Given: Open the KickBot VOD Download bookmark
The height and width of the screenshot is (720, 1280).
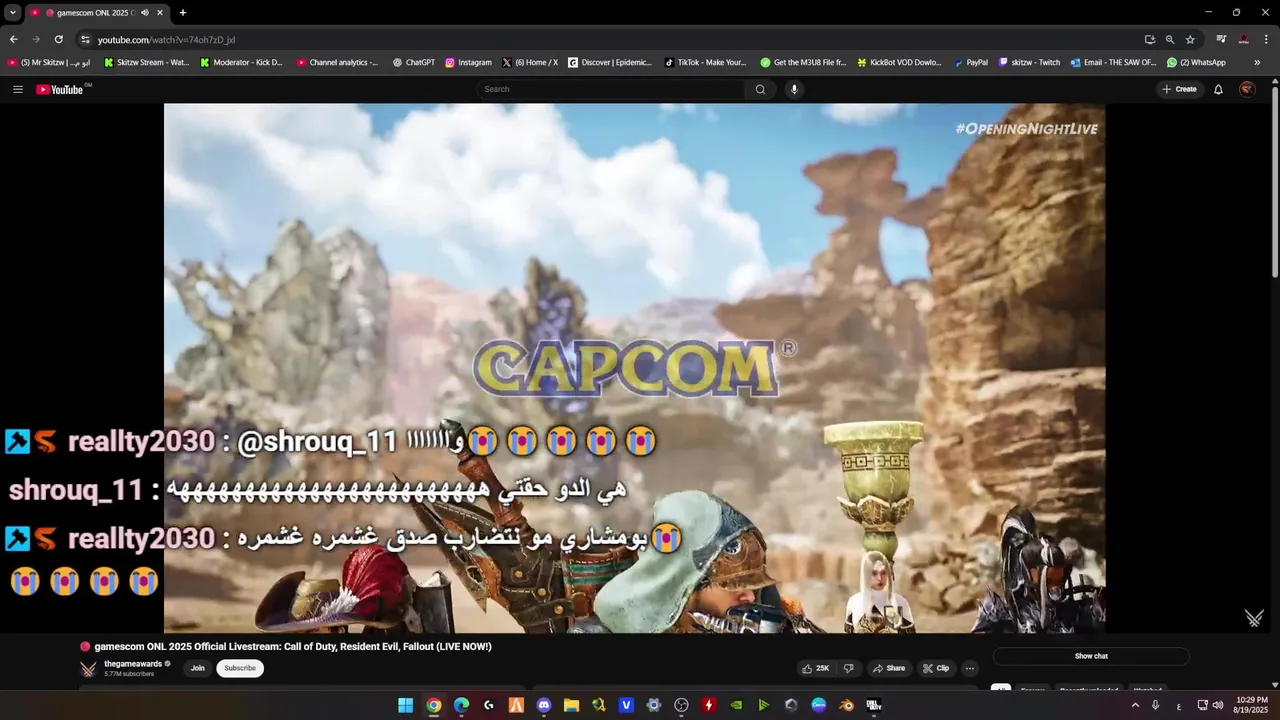Looking at the screenshot, I should click(x=899, y=62).
